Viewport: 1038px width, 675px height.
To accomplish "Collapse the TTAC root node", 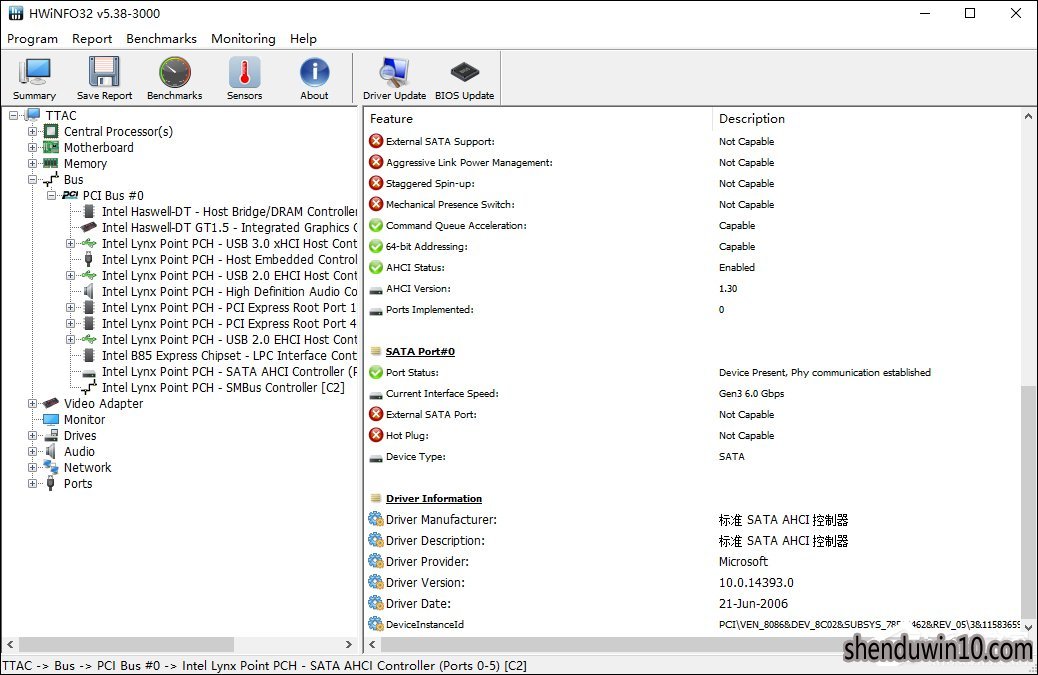I will pyautogui.click(x=14, y=115).
